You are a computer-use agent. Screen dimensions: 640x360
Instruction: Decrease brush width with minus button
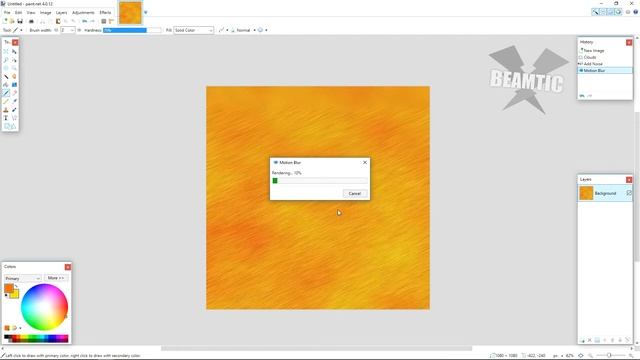click(56, 30)
